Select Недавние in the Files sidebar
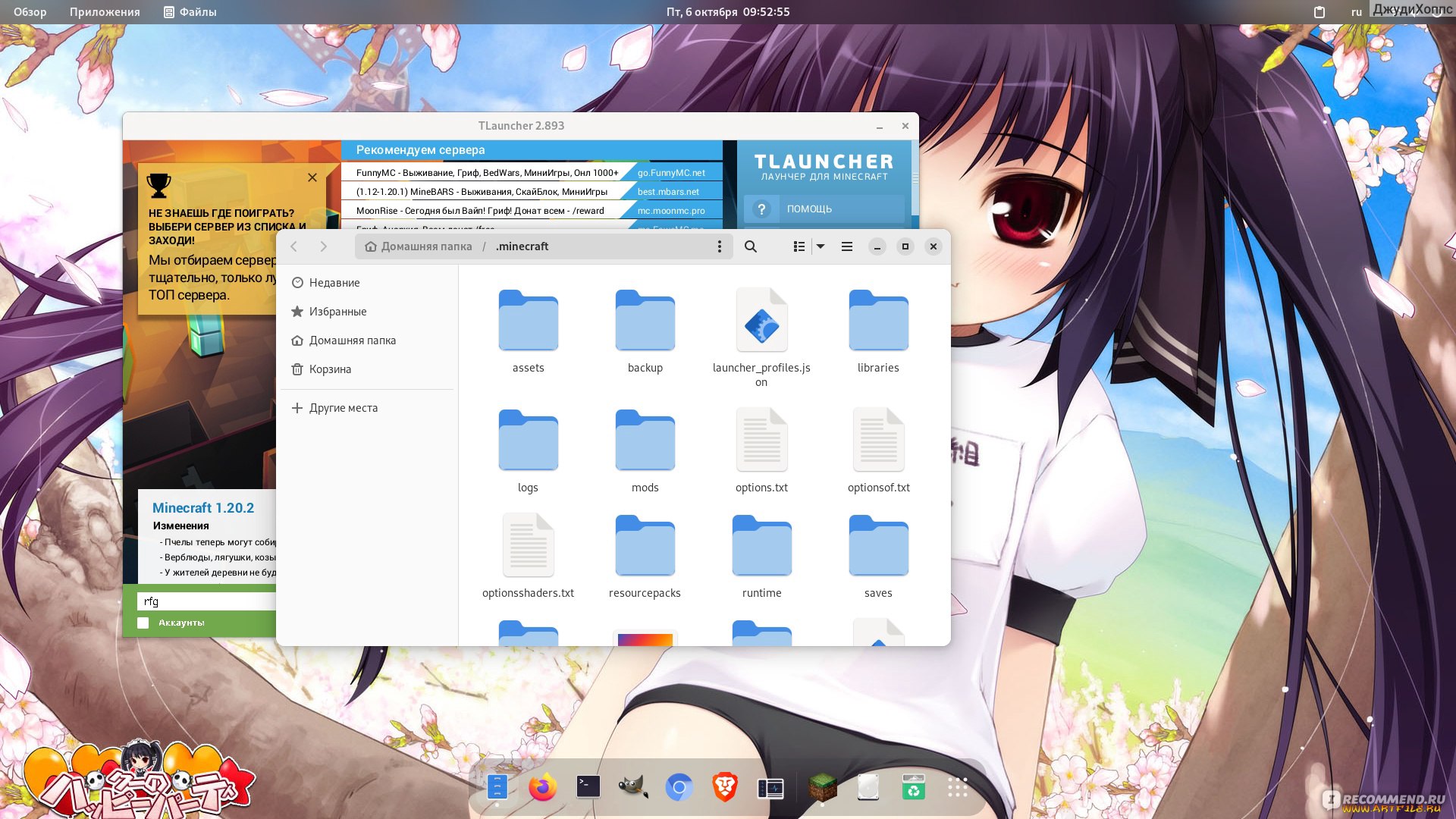Viewport: 1456px width, 819px height. pyautogui.click(x=367, y=283)
